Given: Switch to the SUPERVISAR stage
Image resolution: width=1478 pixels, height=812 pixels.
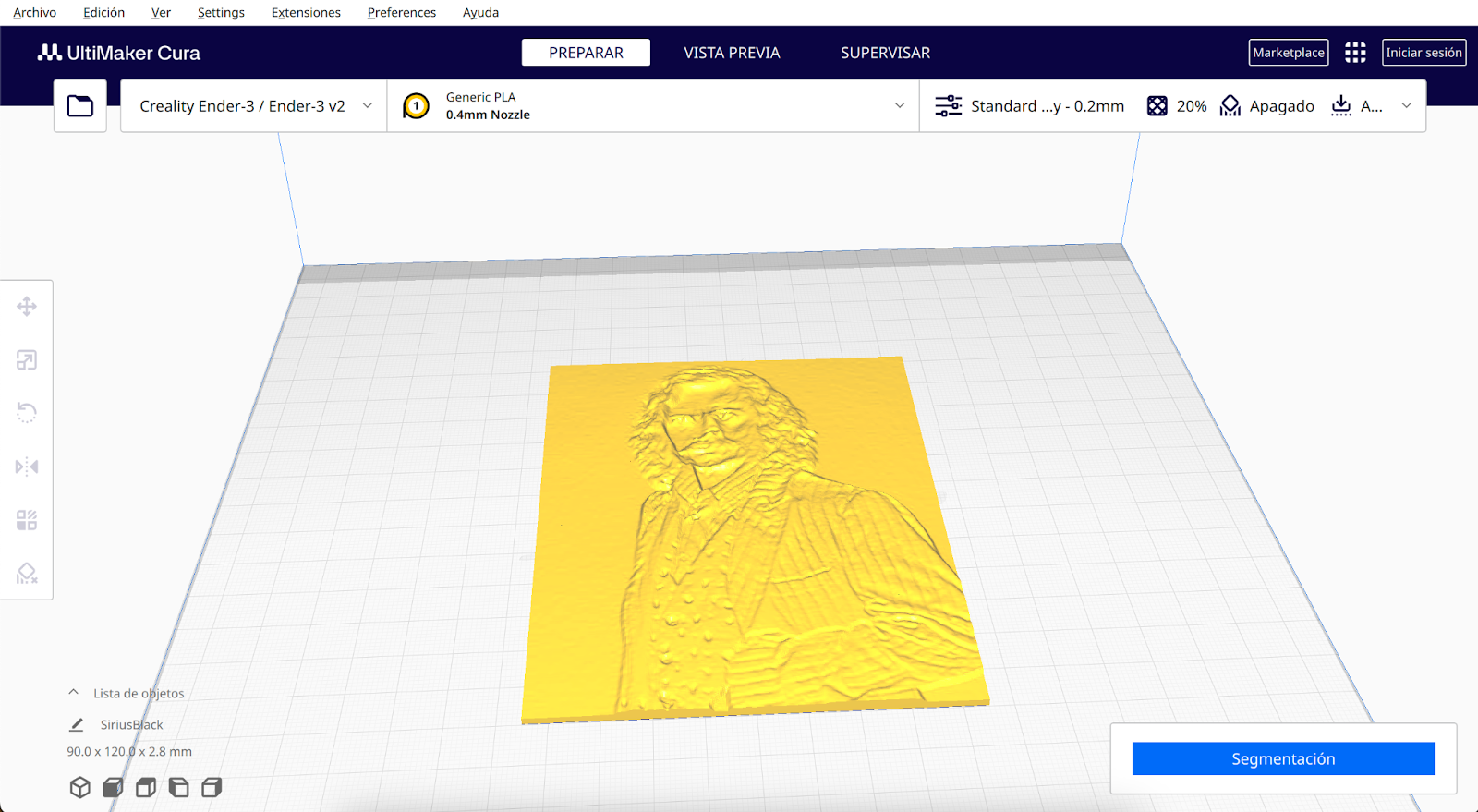Looking at the screenshot, I should click(x=885, y=53).
